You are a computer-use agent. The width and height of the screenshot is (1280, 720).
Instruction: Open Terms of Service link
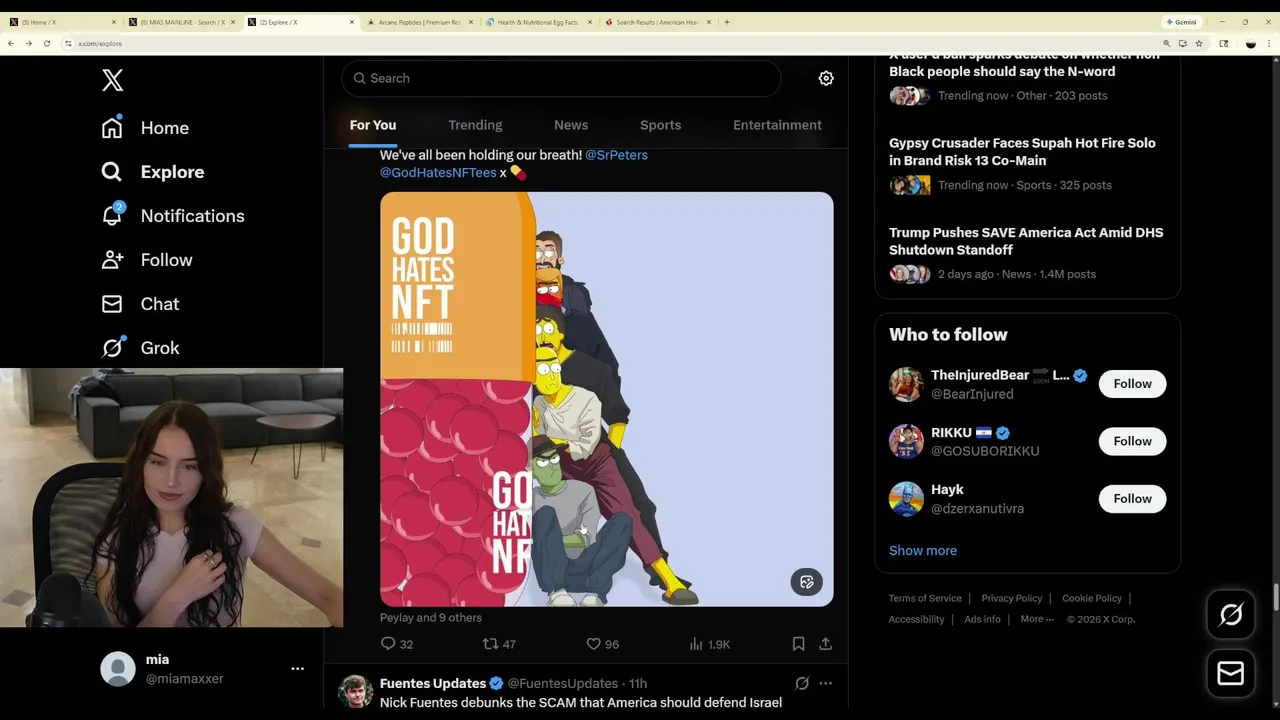(x=925, y=598)
